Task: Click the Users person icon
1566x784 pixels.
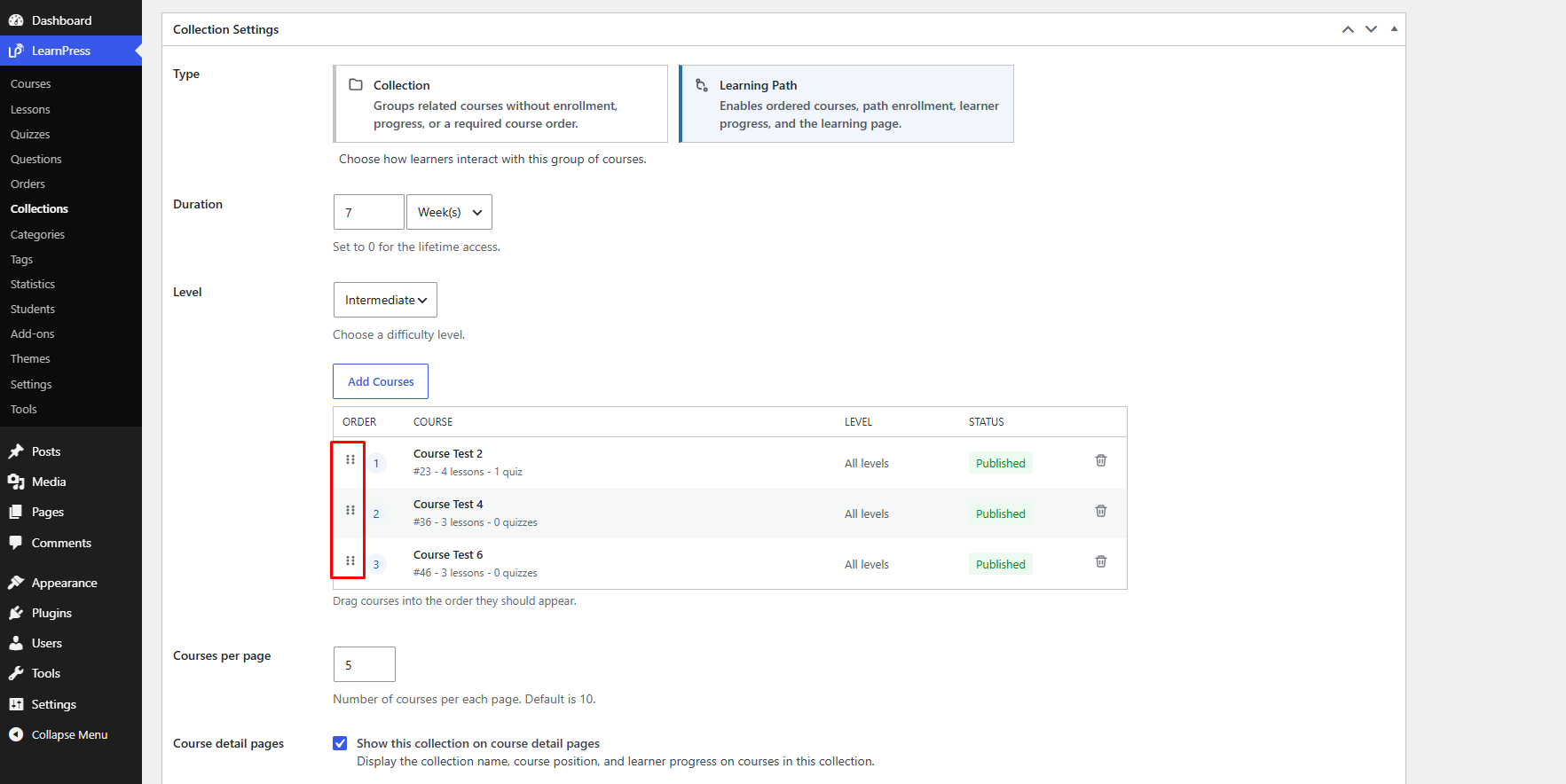Action: pos(16,643)
